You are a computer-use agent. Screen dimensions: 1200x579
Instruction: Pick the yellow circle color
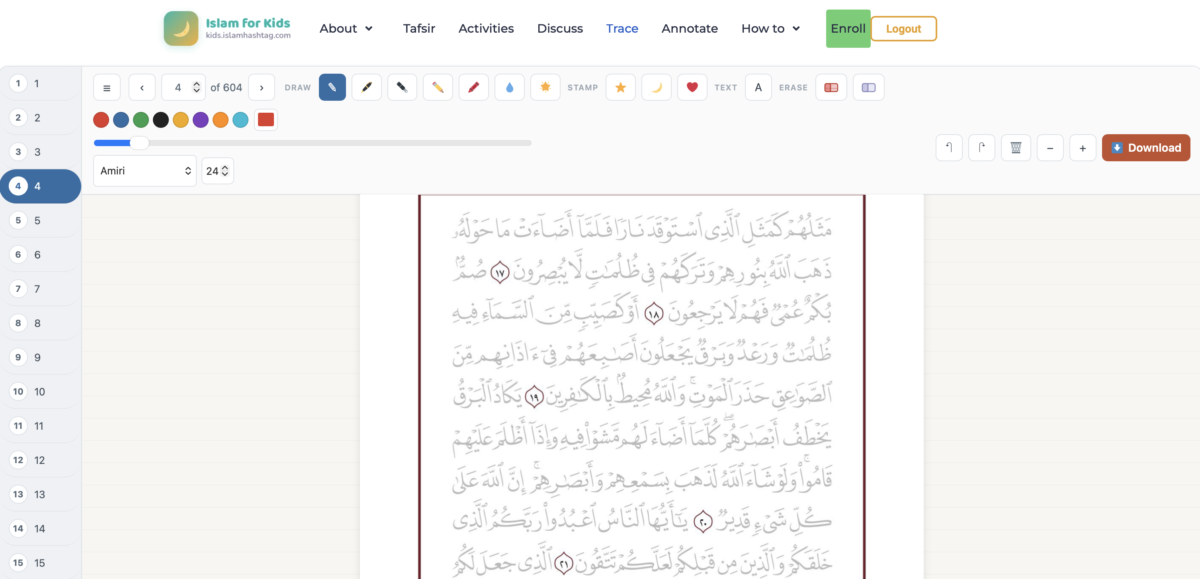tap(181, 120)
